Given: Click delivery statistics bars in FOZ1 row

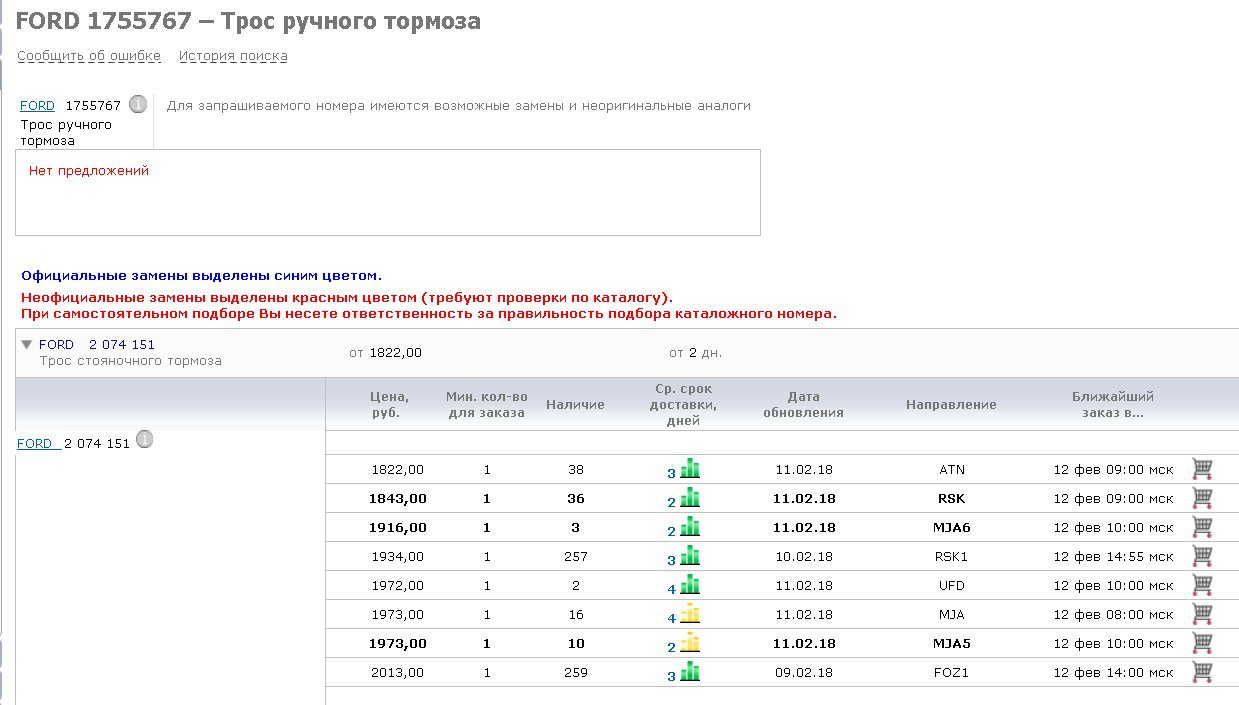Looking at the screenshot, I should pos(690,671).
